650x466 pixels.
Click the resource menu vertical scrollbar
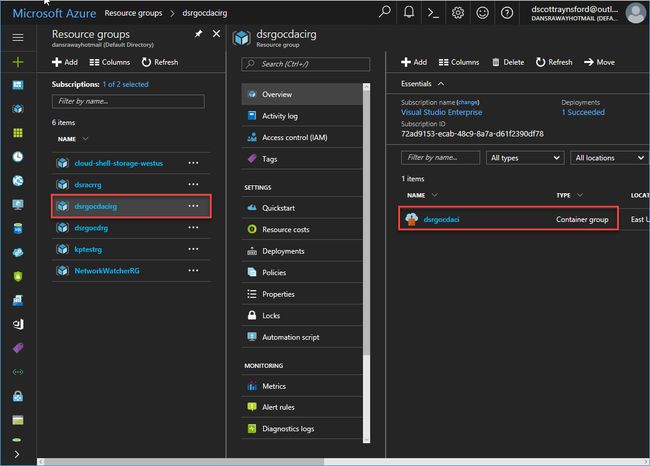pyautogui.click(x=366, y=222)
